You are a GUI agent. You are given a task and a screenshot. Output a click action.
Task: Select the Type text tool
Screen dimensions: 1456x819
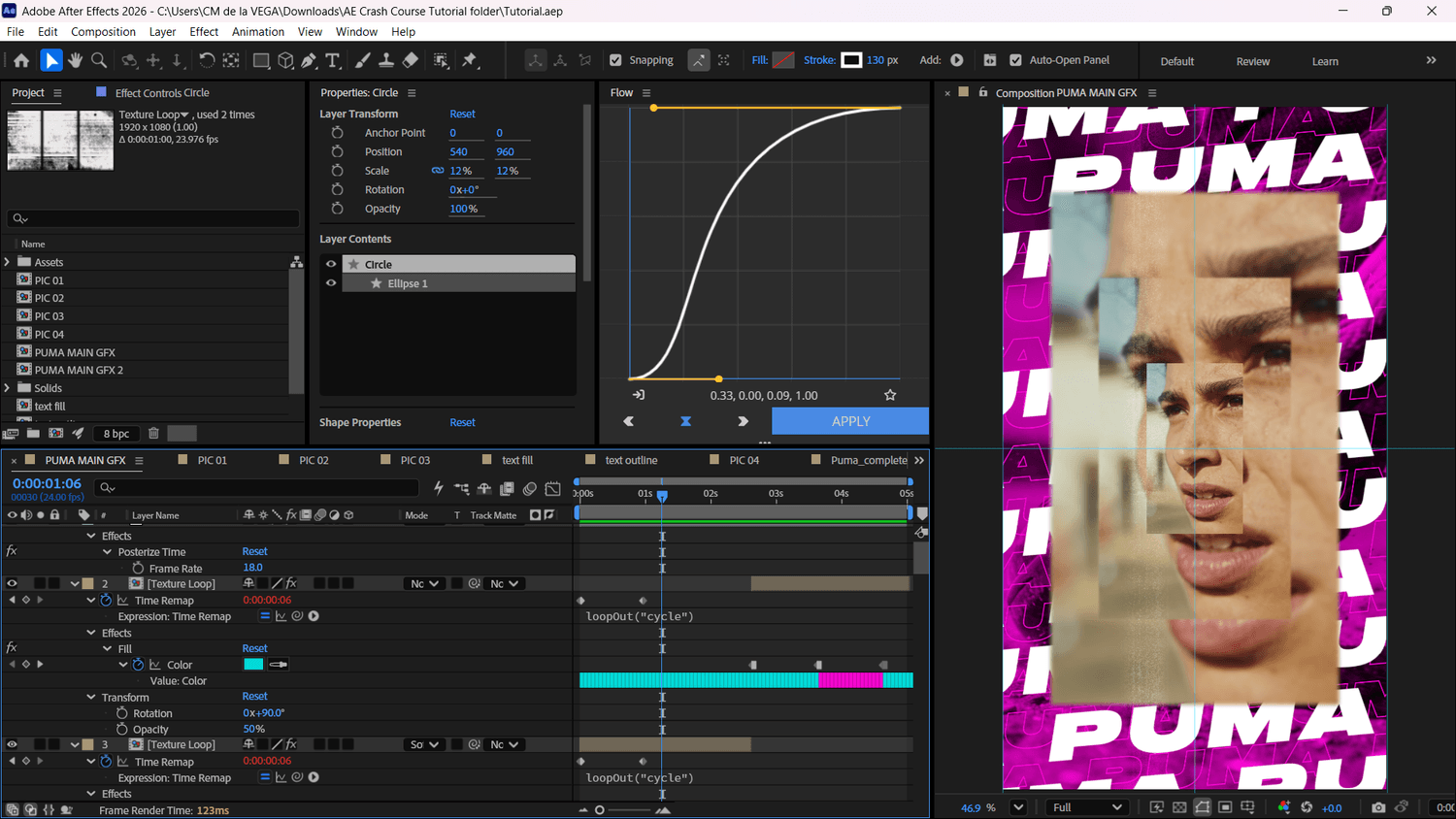(x=333, y=60)
